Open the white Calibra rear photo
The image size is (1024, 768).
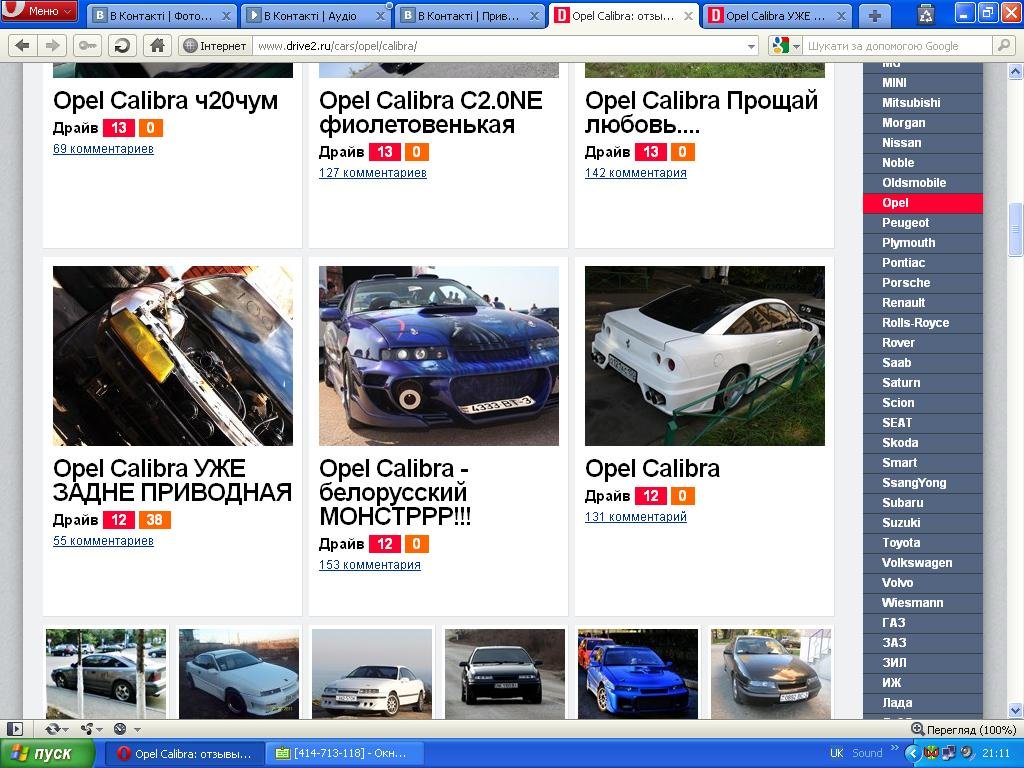[x=705, y=356]
